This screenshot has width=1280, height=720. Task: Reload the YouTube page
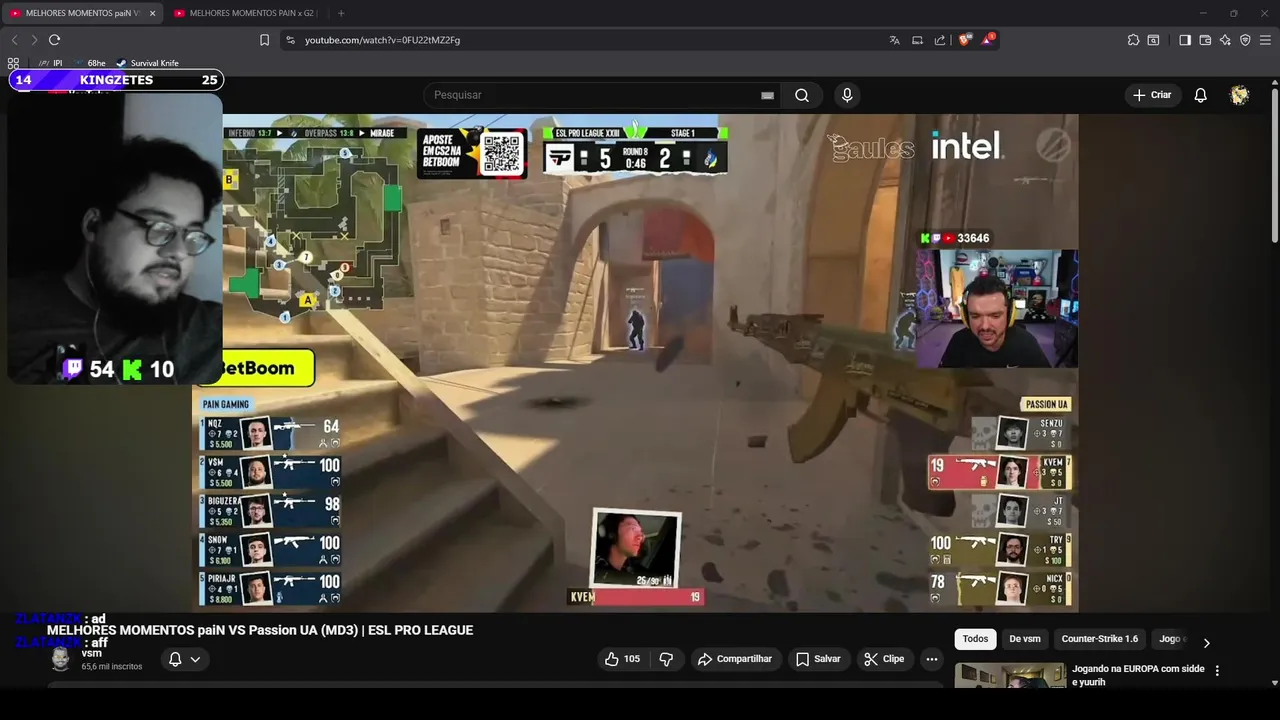pos(55,40)
